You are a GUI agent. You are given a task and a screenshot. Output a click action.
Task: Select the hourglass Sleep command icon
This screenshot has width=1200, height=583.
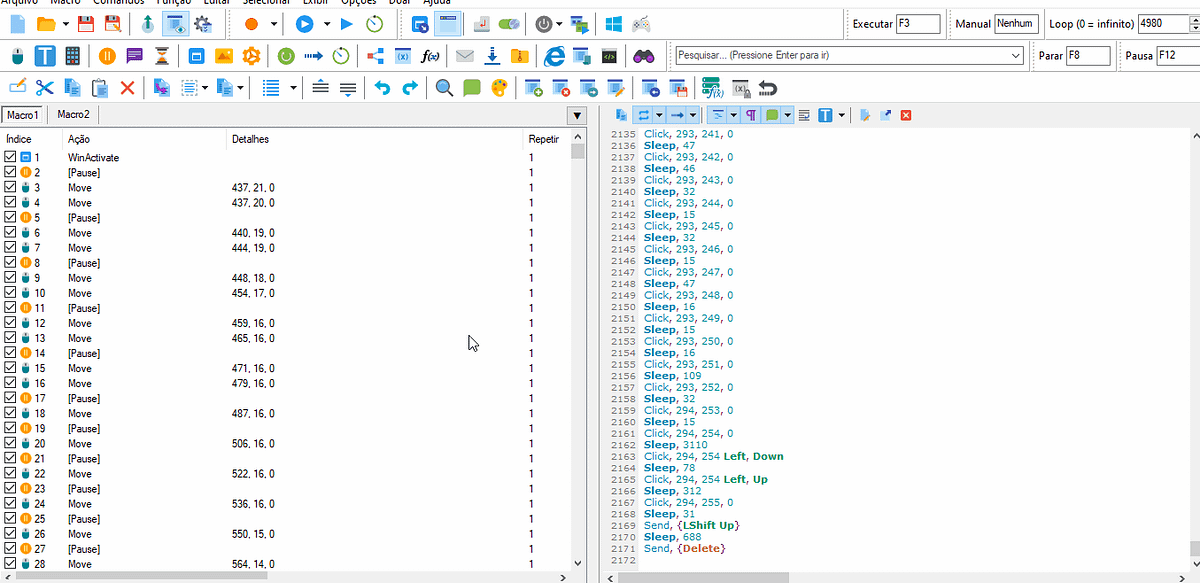coord(162,55)
